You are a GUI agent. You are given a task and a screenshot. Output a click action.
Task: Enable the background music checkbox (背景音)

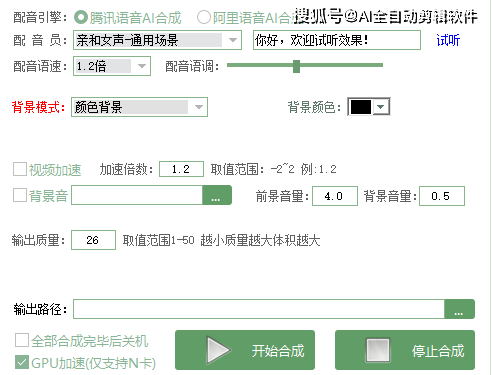[20, 195]
